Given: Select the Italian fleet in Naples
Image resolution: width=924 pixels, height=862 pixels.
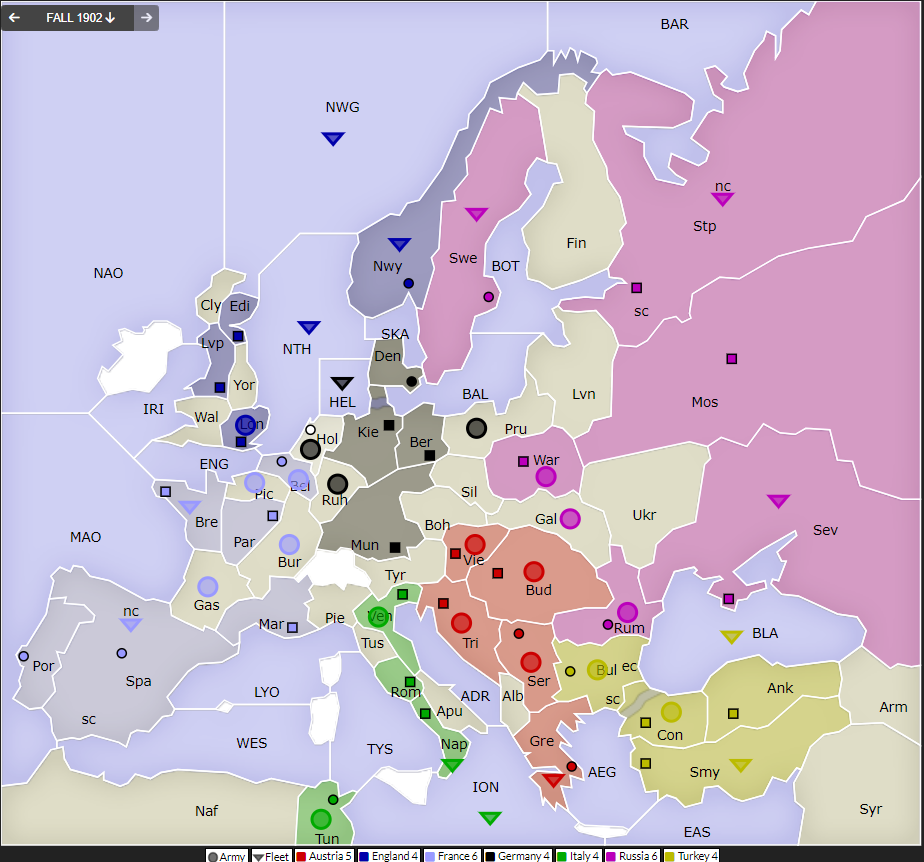Looking at the screenshot, I should point(452,765).
